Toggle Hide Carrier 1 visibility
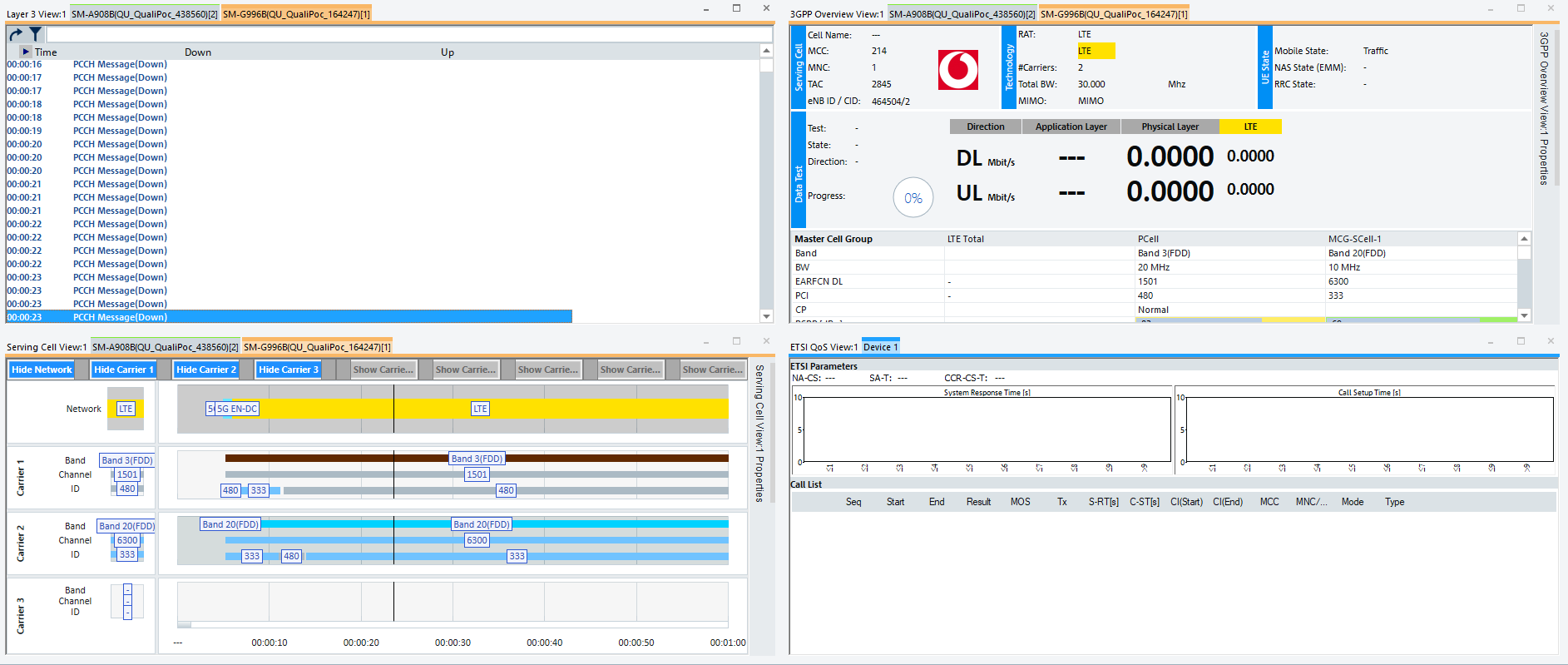 pos(124,370)
